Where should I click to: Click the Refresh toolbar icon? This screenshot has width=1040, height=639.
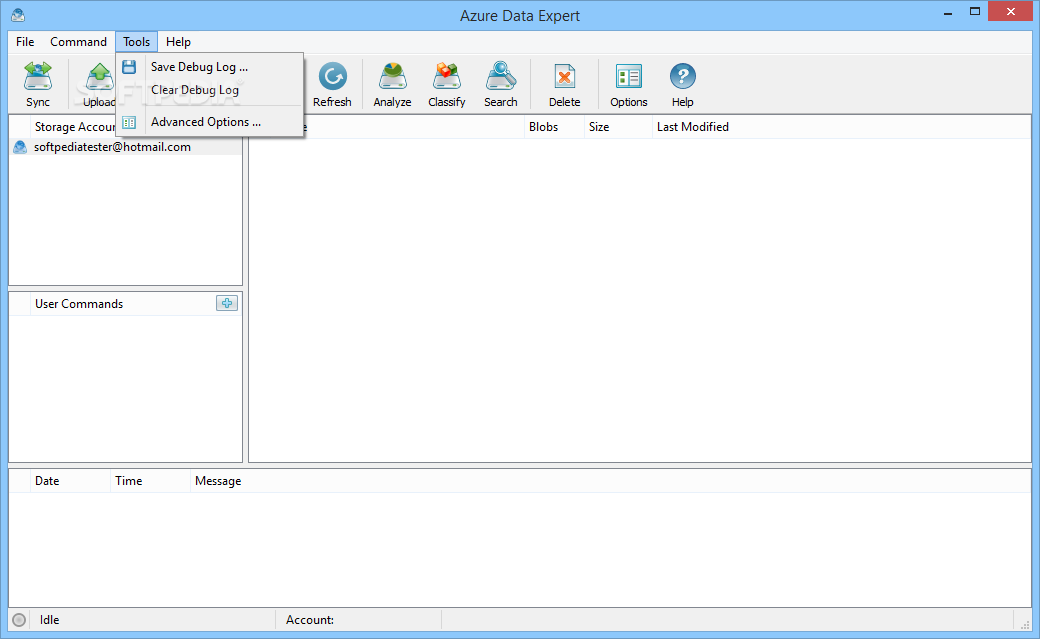point(332,84)
